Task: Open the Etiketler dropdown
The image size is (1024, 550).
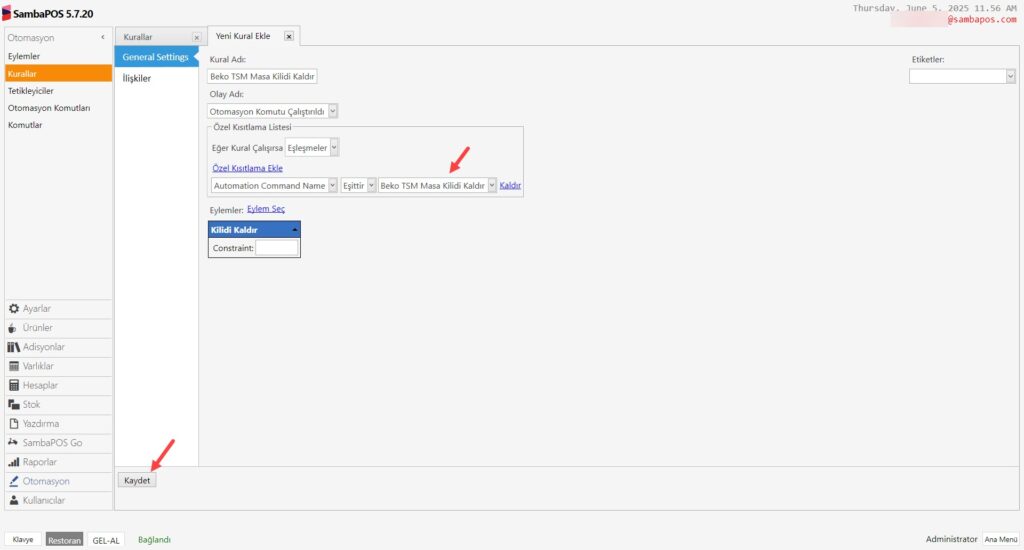Action: click(1010, 76)
